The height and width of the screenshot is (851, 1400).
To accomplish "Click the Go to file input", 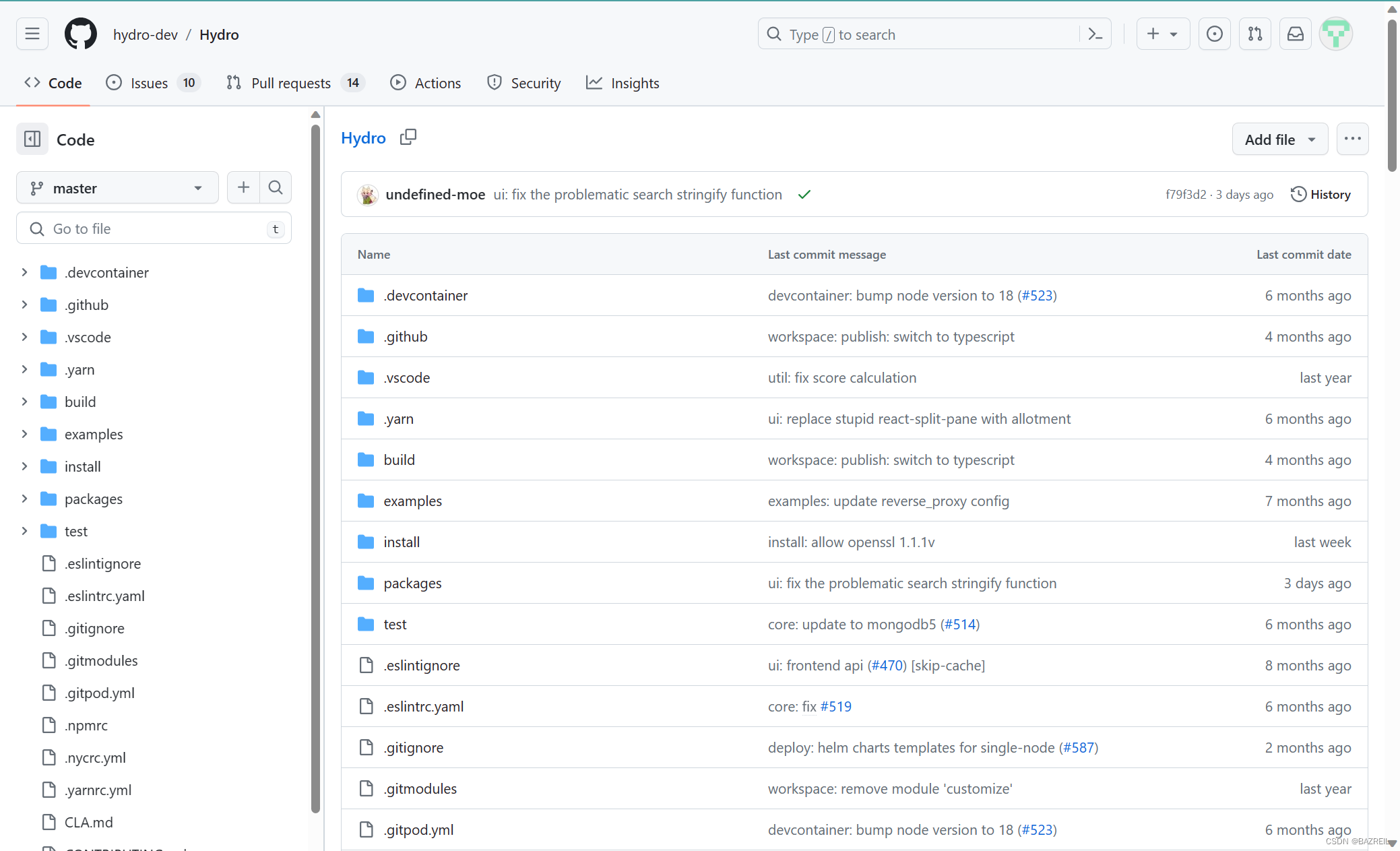I will 154,228.
